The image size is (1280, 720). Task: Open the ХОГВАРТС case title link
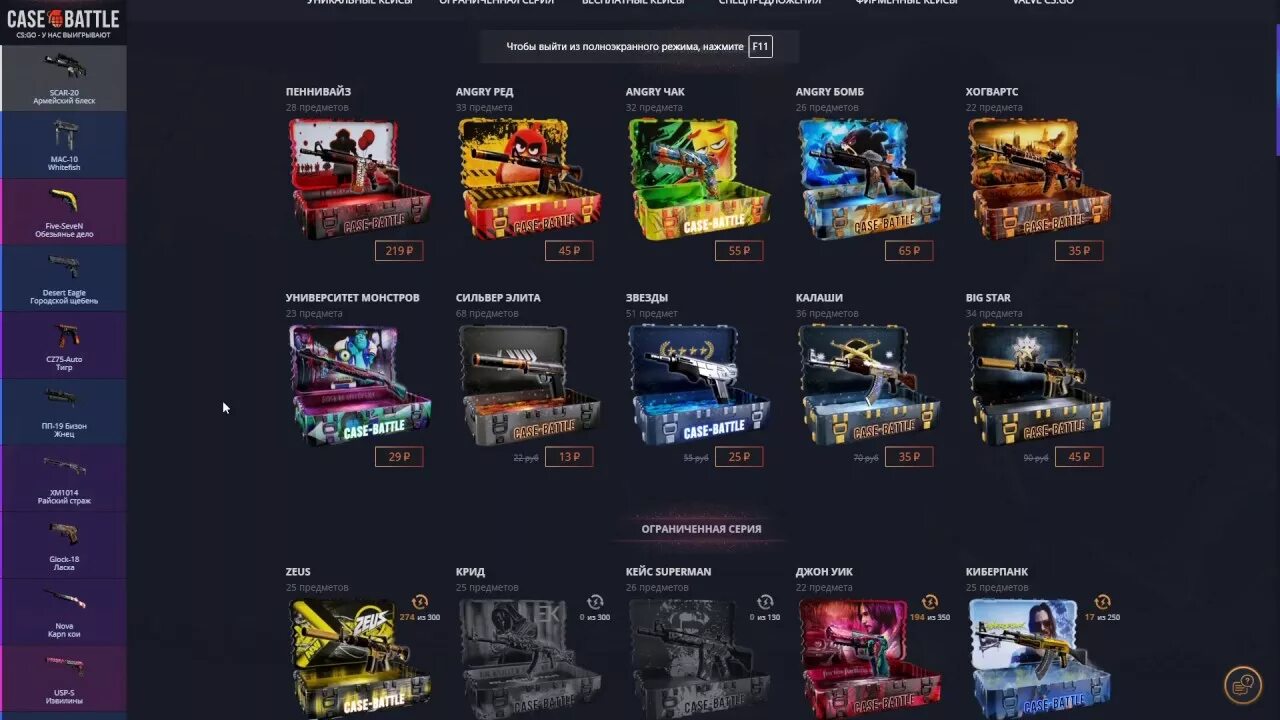click(x=992, y=92)
